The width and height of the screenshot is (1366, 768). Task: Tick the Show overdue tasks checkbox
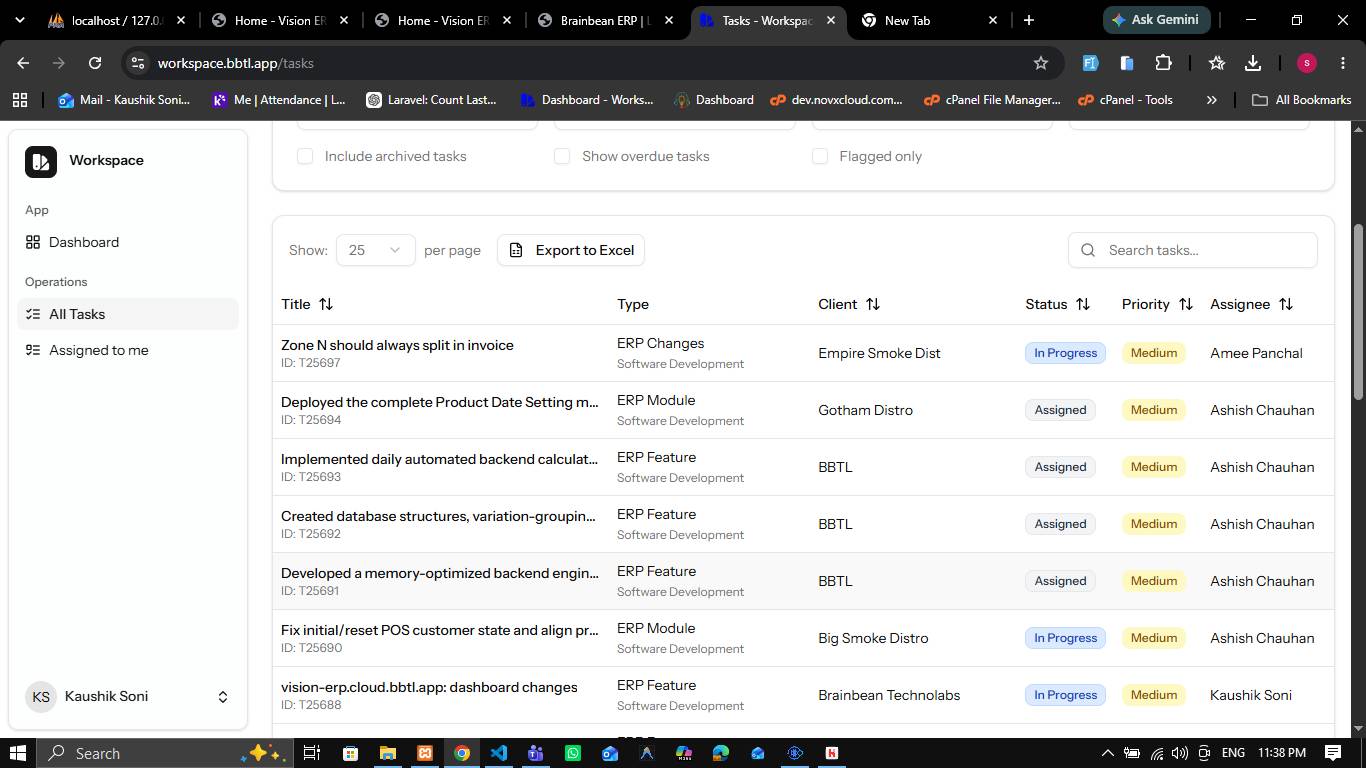coord(562,156)
